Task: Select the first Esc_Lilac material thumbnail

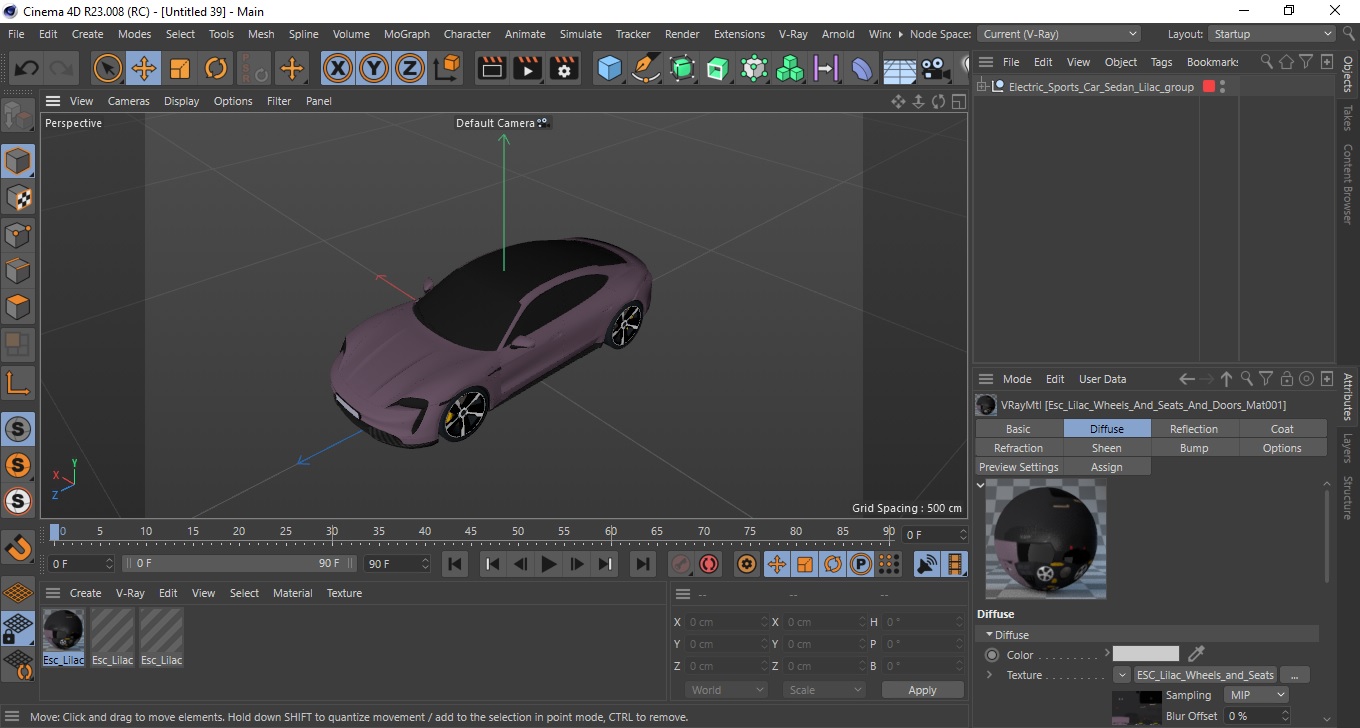Action: [63, 631]
